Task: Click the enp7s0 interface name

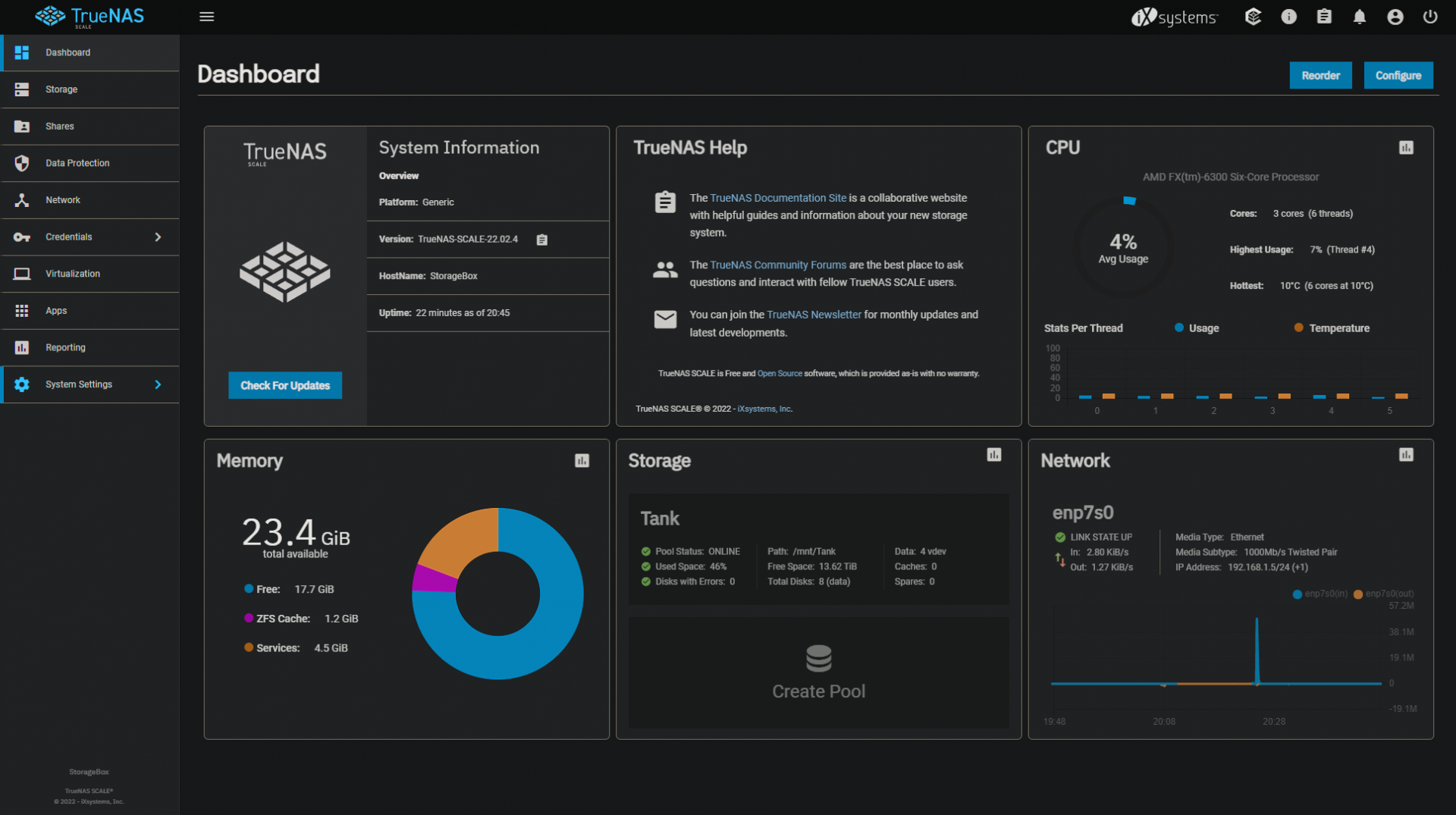Action: click(x=1083, y=513)
